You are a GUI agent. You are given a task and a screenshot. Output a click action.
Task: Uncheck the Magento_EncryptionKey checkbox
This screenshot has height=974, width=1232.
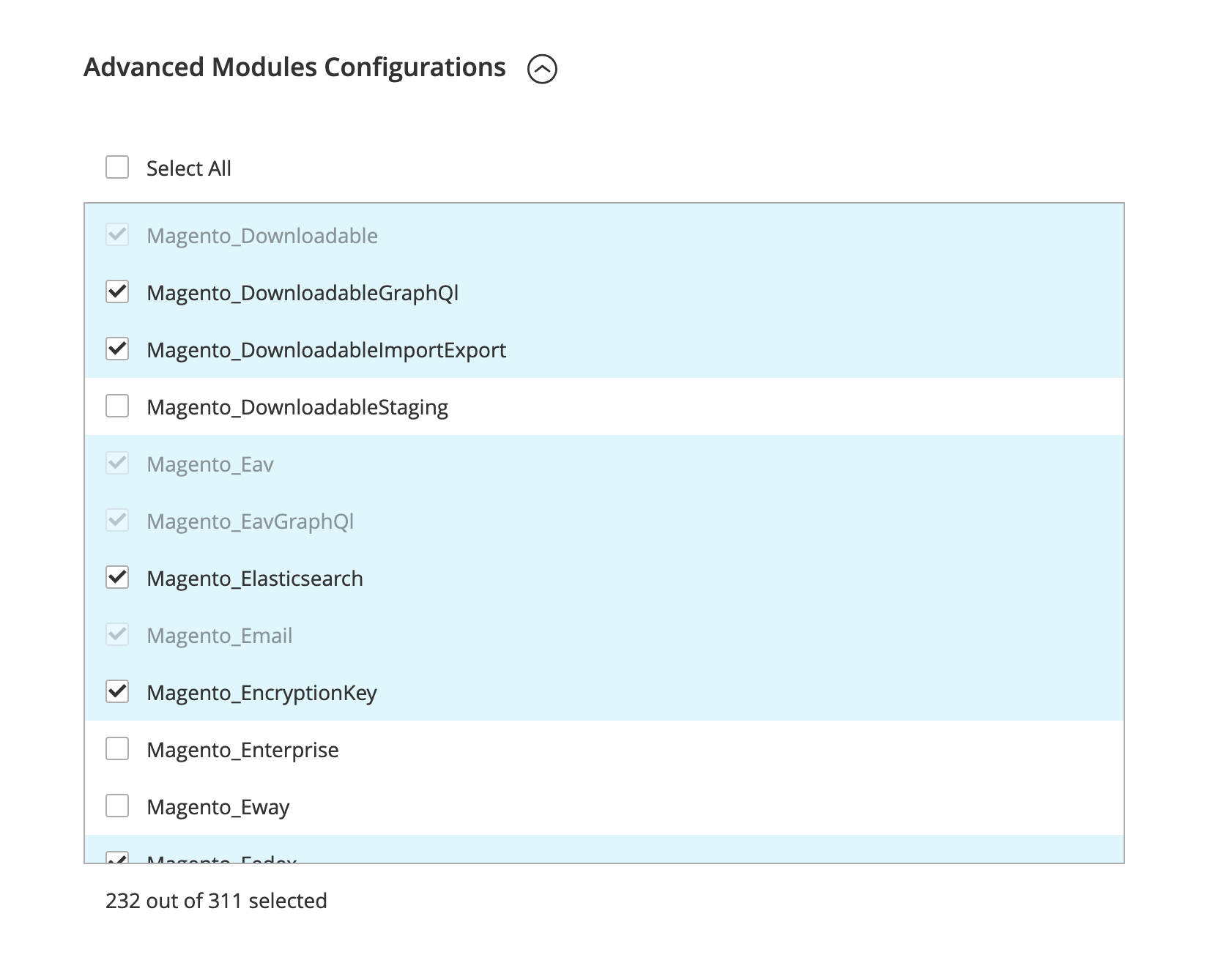(117, 691)
